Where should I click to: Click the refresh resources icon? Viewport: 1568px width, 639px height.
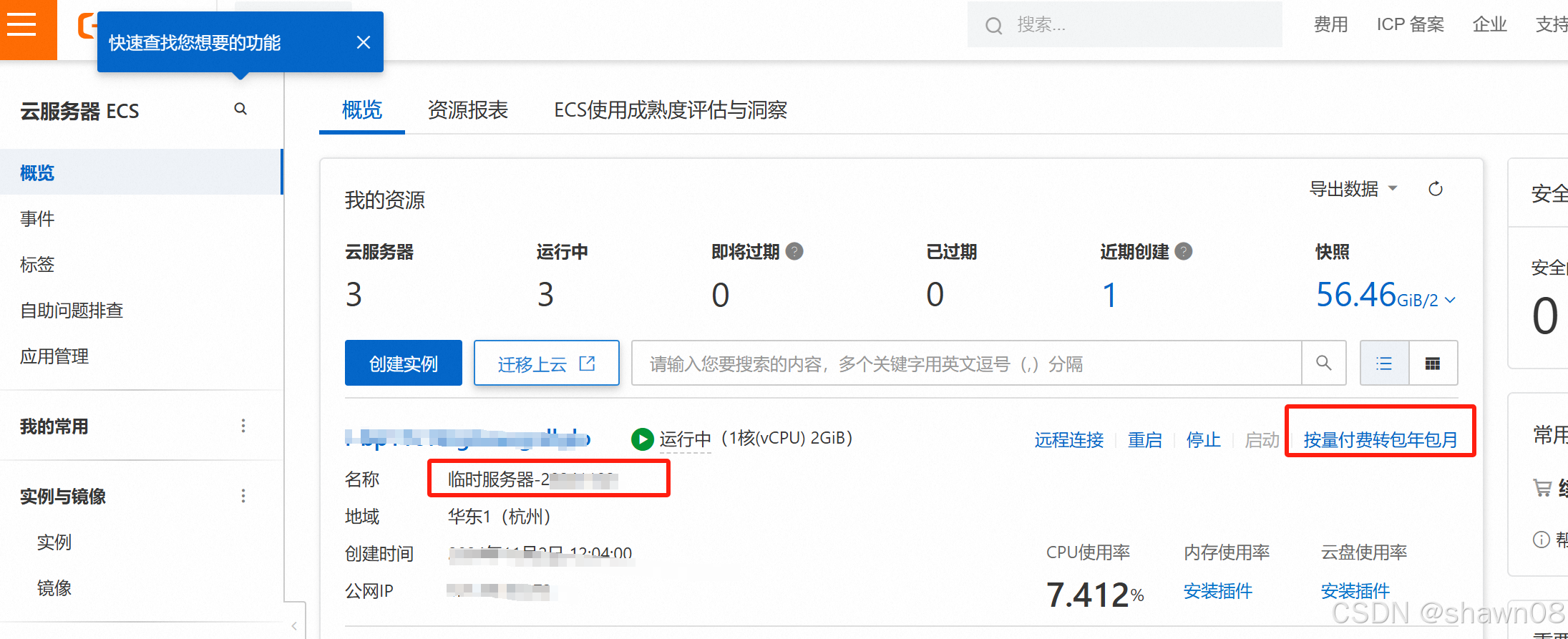point(1436,189)
